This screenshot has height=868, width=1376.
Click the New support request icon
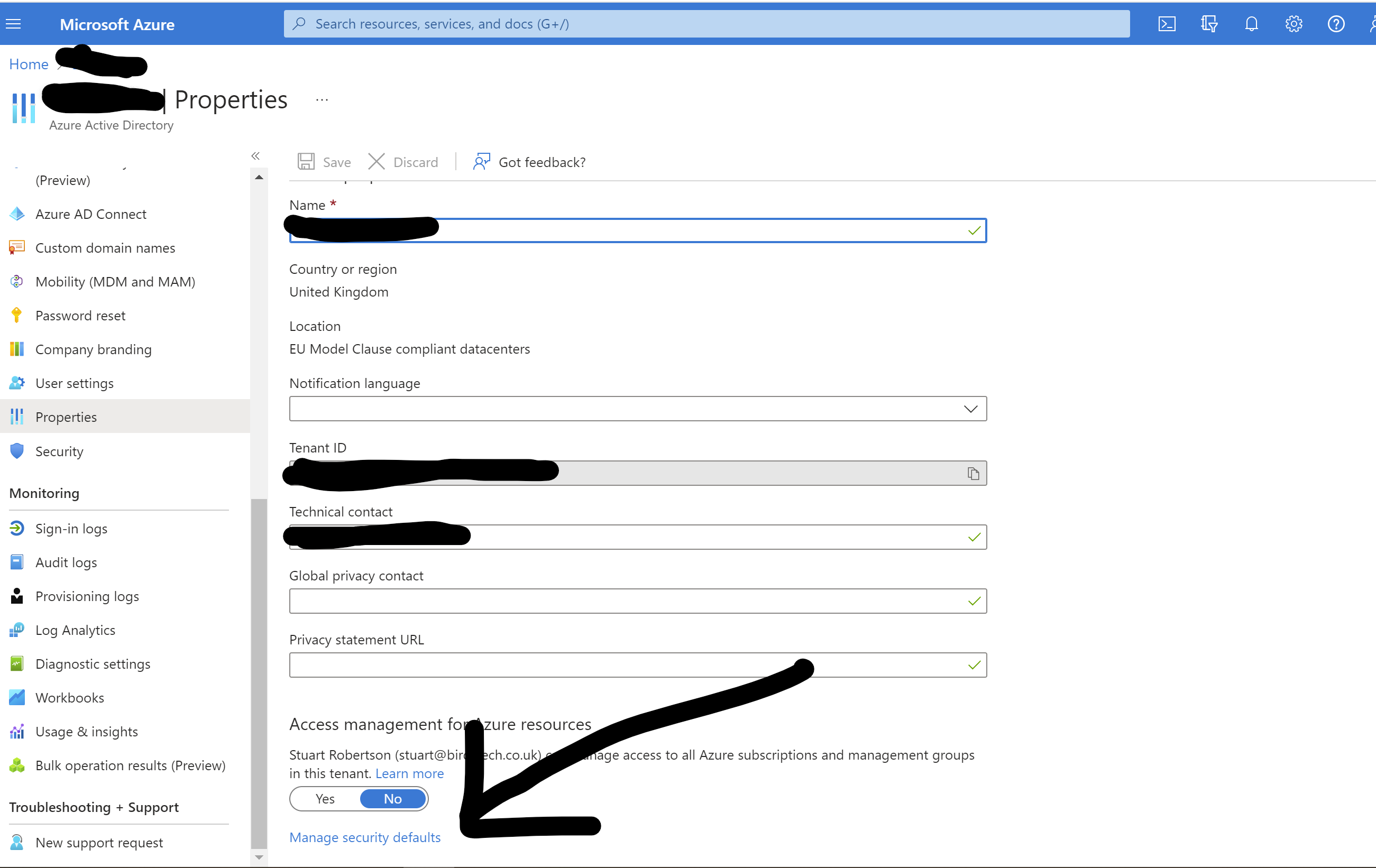17,842
